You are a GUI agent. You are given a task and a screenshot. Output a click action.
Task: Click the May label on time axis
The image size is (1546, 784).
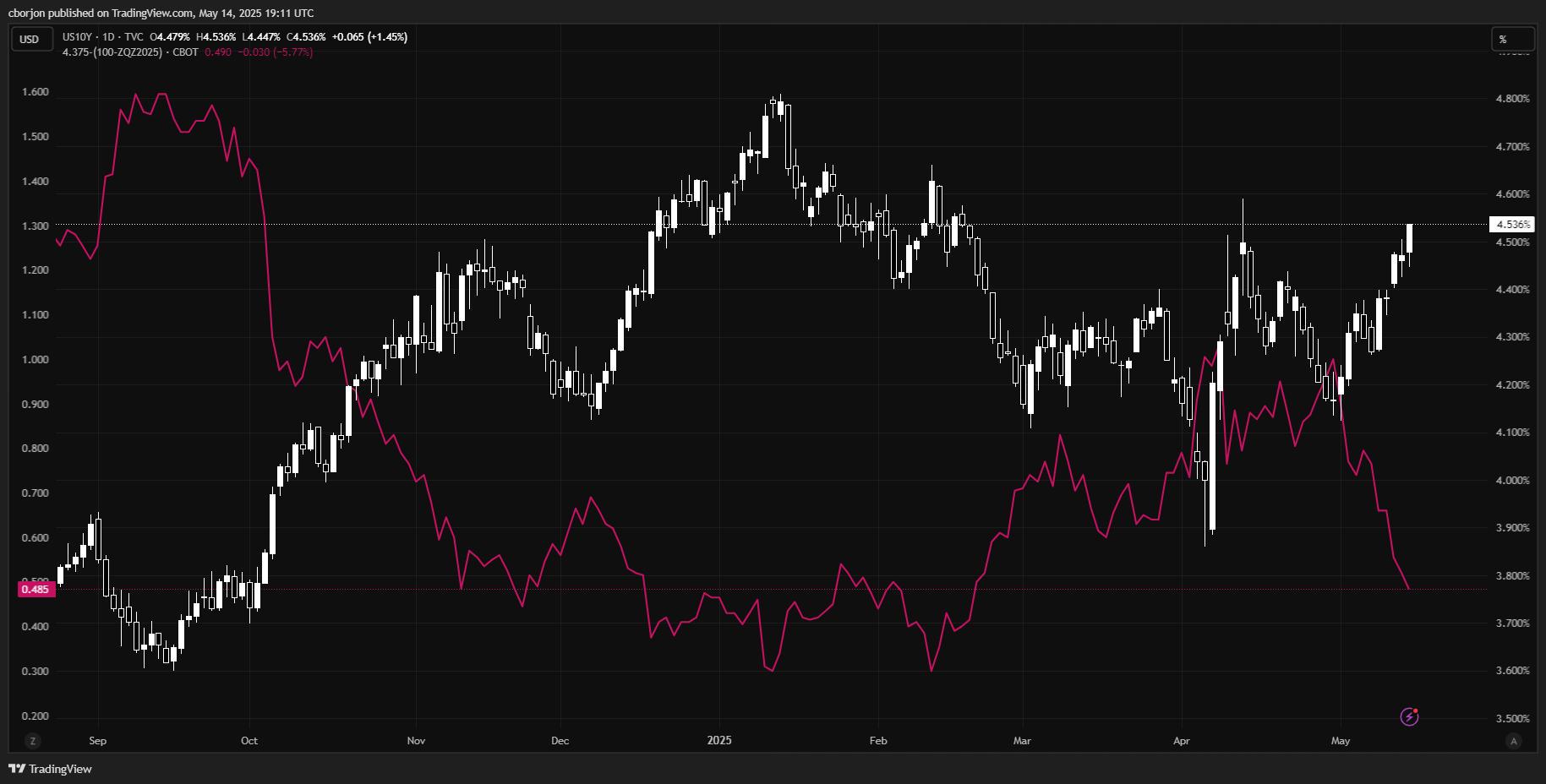pos(1341,741)
